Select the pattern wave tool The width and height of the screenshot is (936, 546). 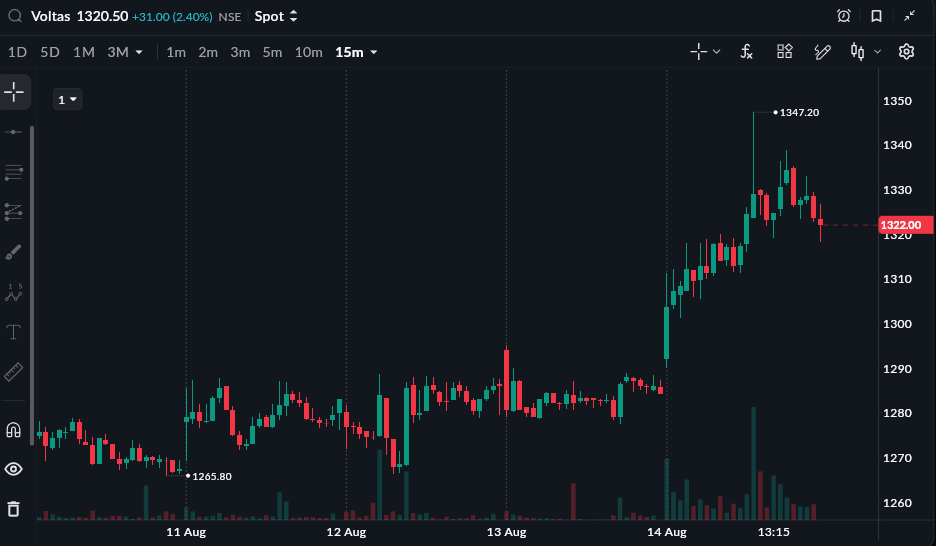(13, 292)
